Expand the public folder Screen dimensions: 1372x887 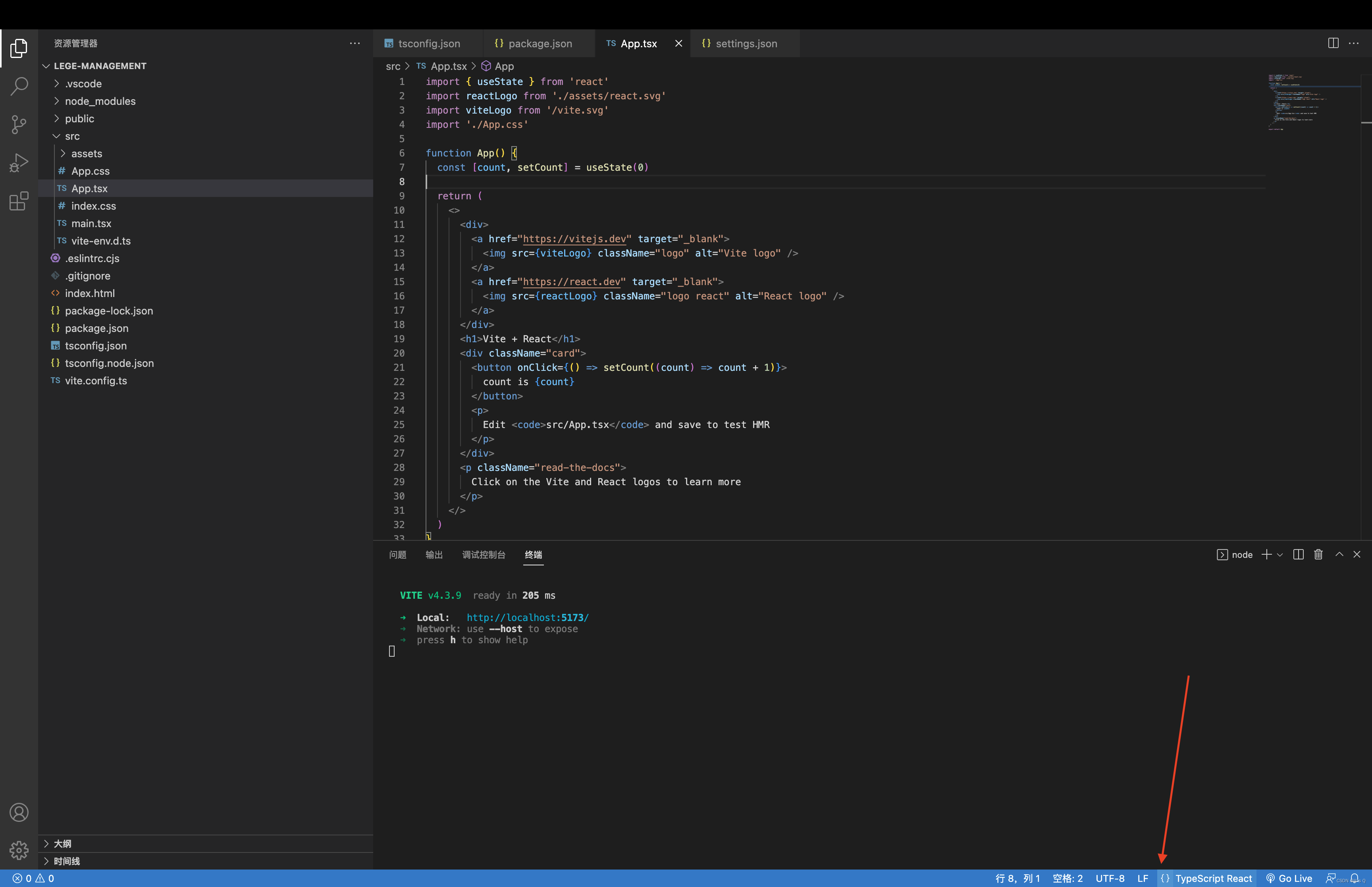click(x=206, y=118)
